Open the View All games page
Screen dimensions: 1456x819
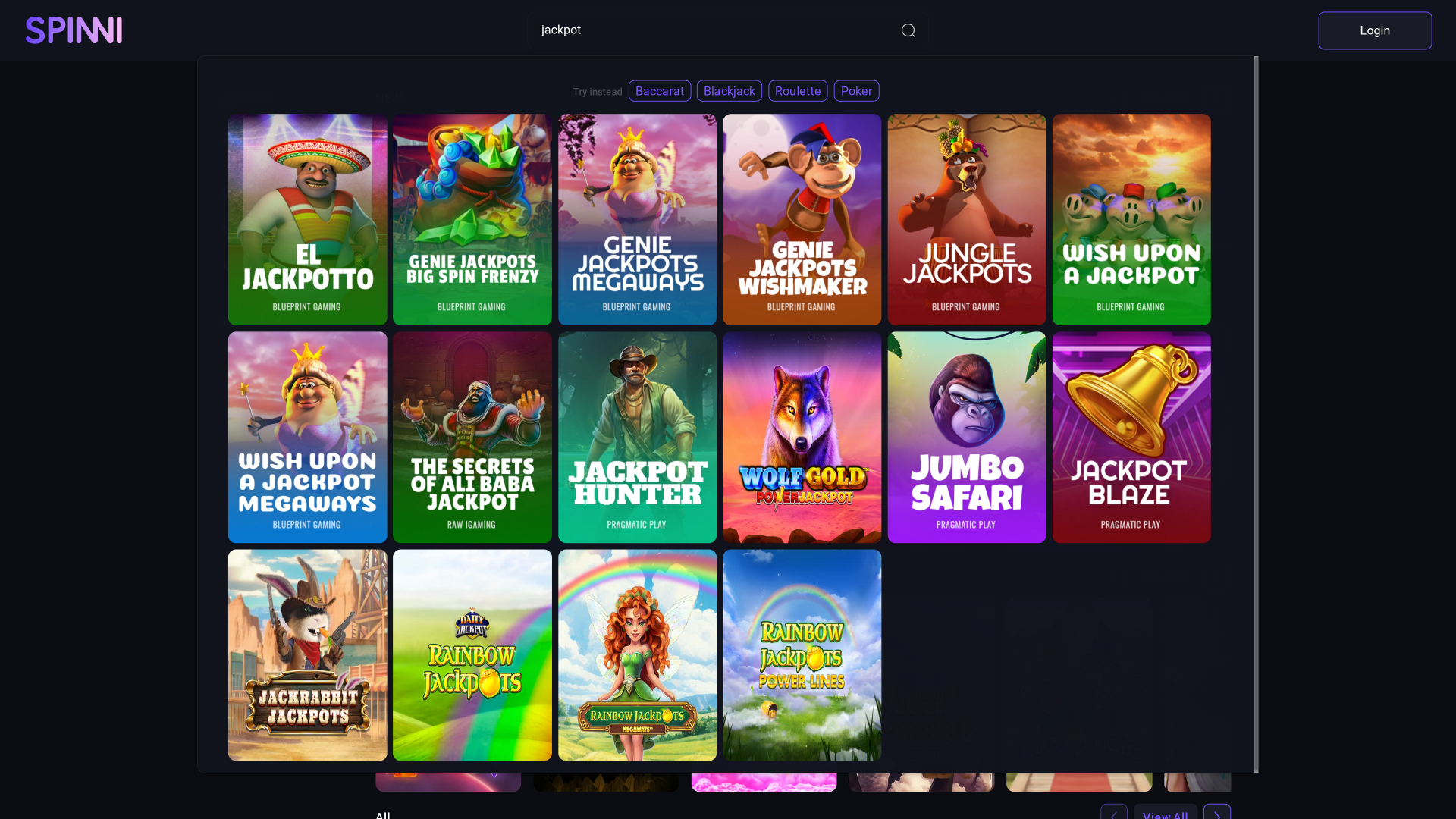[1165, 814]
